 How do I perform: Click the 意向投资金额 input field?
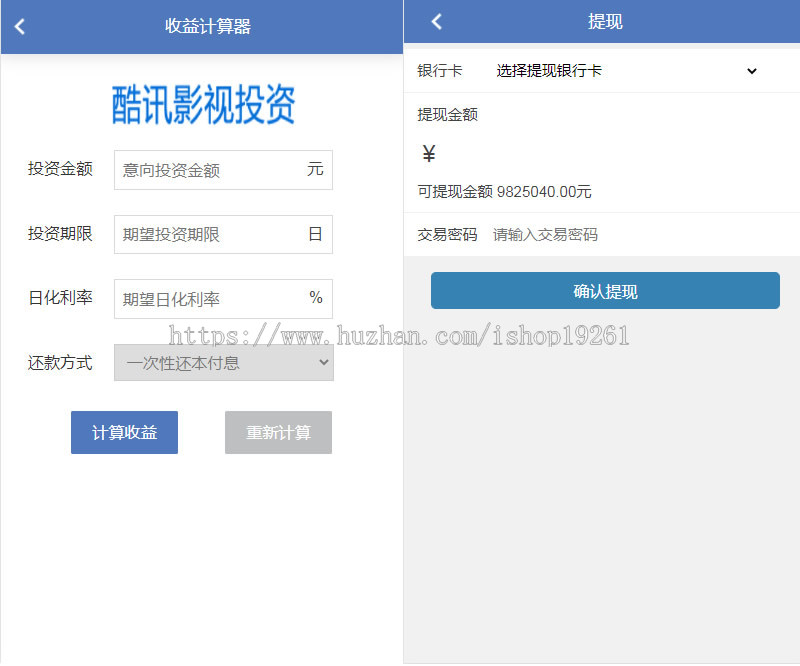coord(223,170)
